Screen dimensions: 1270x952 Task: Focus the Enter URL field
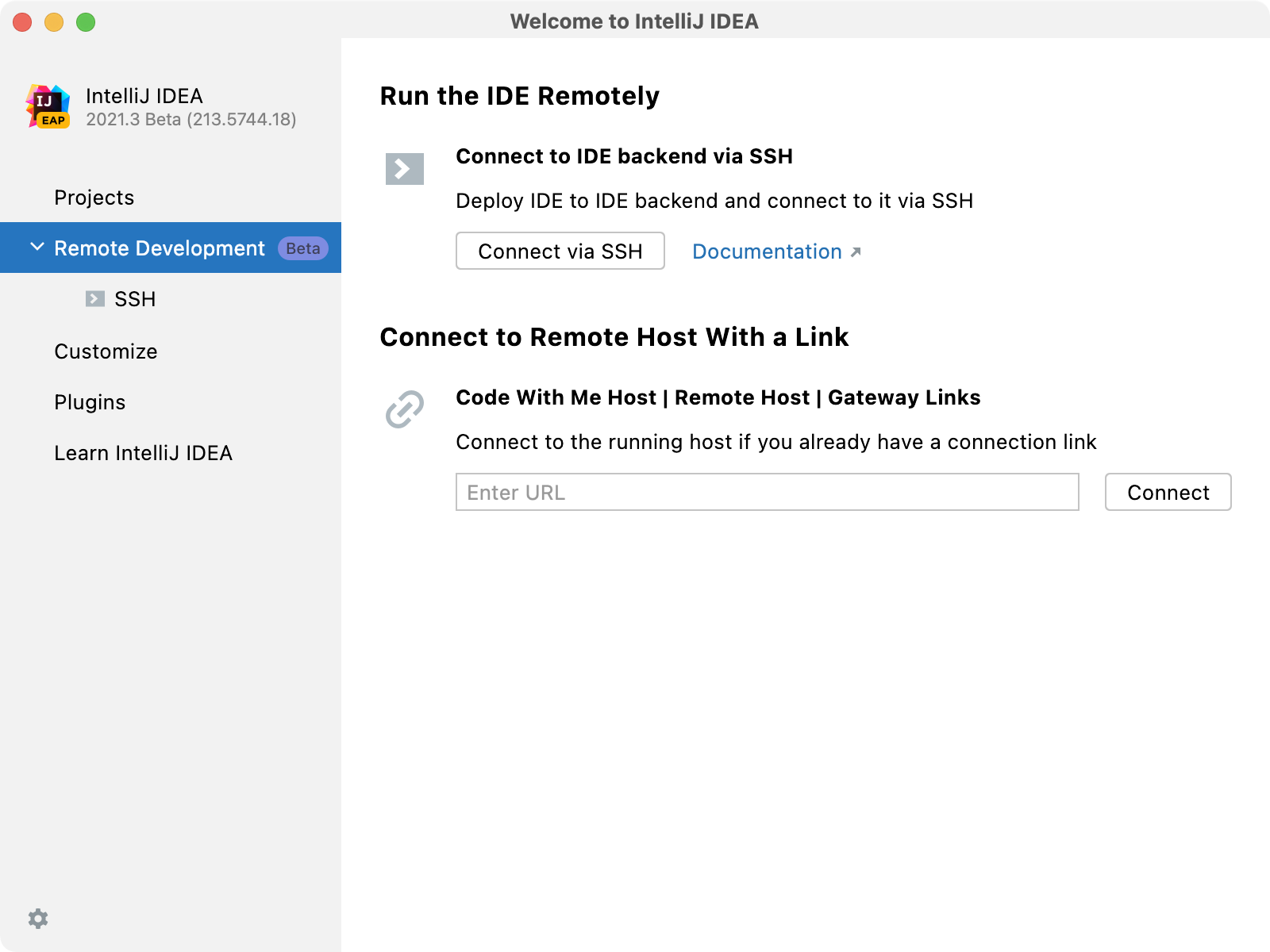pyautogui.click(x=767, y=493)
